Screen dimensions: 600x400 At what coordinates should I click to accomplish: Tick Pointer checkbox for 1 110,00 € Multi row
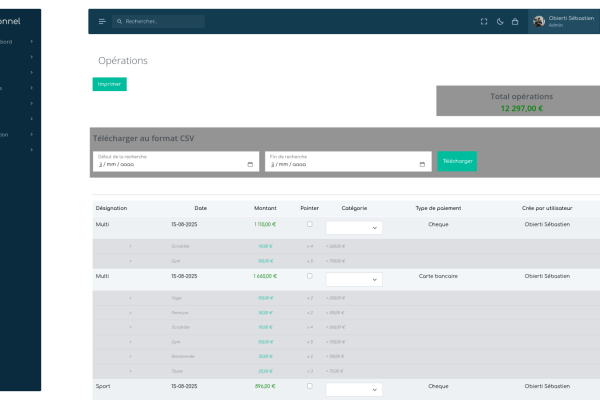[x=310, y=224]
